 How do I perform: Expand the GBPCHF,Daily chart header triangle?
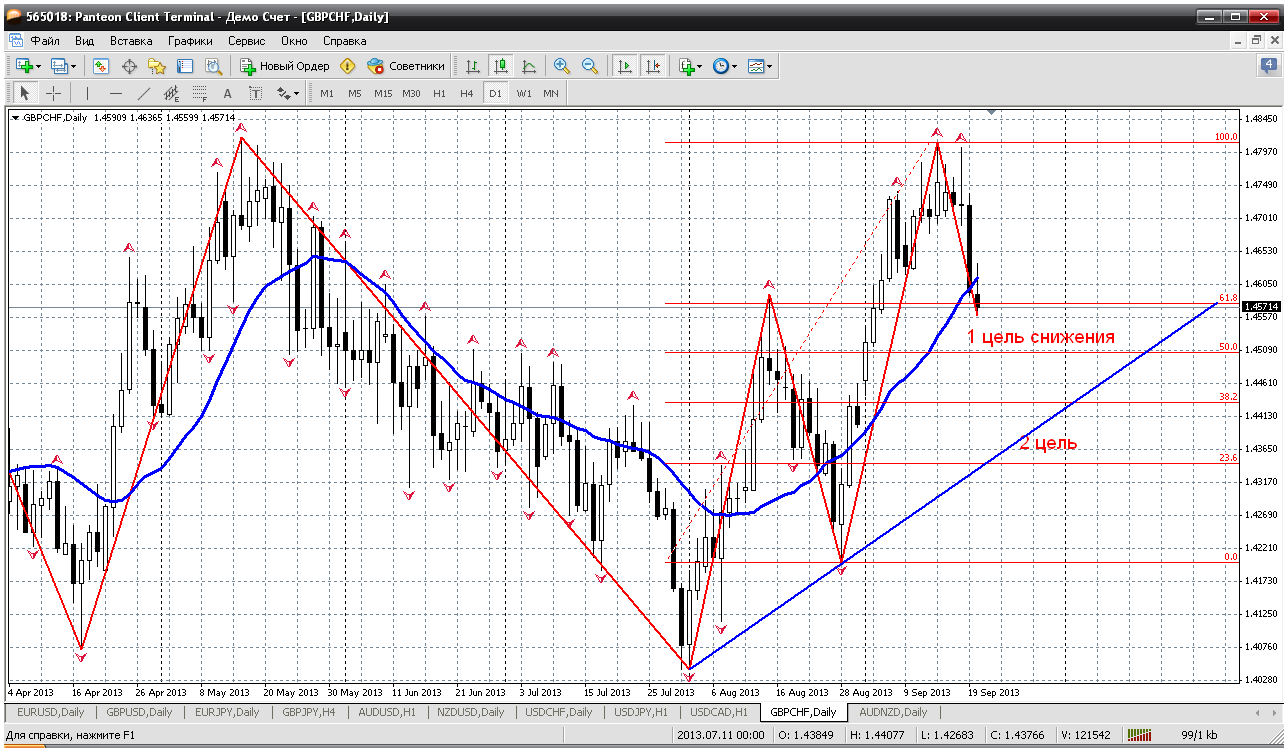(16, 118)
